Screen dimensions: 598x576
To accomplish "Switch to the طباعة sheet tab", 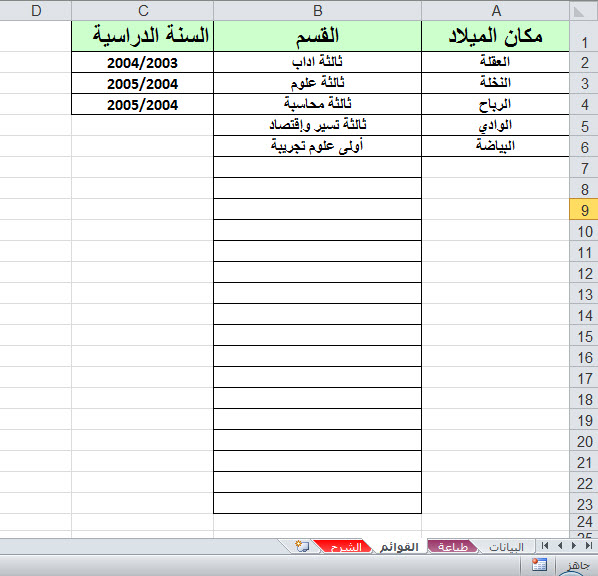I will pyautogui.click(x=452, y=547).
